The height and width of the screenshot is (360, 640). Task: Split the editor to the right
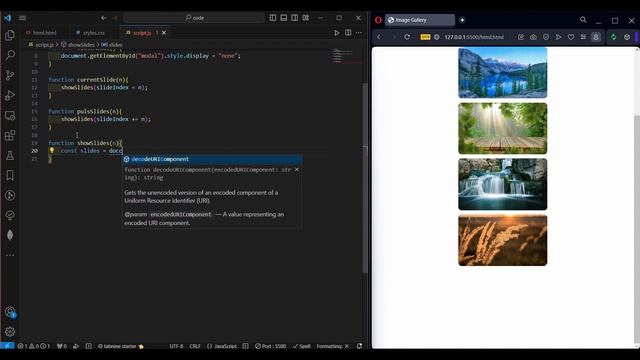click(348, 33)
